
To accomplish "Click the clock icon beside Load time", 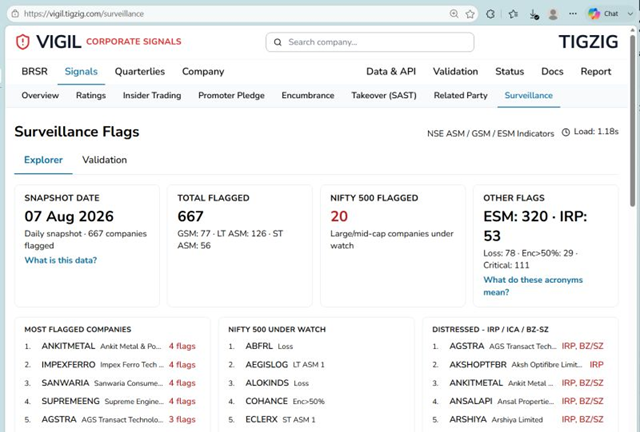I will tap(566, 132).
